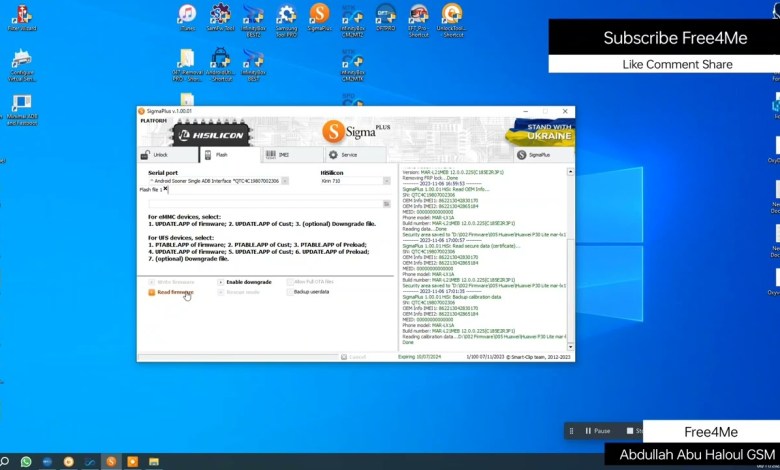The width and height of the screenshot is (780, 470).
Task: Open the EFT Pro shortcut icon
Action: pos(418,20)
